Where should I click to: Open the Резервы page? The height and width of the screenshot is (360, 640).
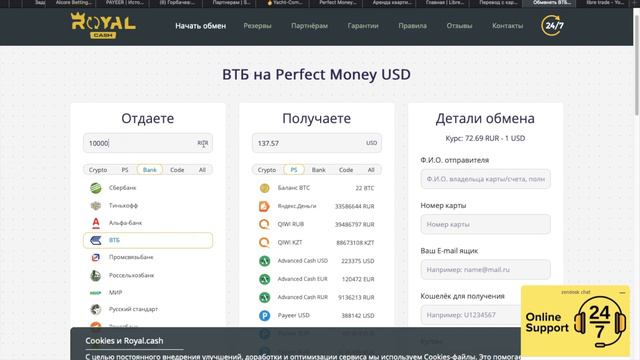coord(257,26)
